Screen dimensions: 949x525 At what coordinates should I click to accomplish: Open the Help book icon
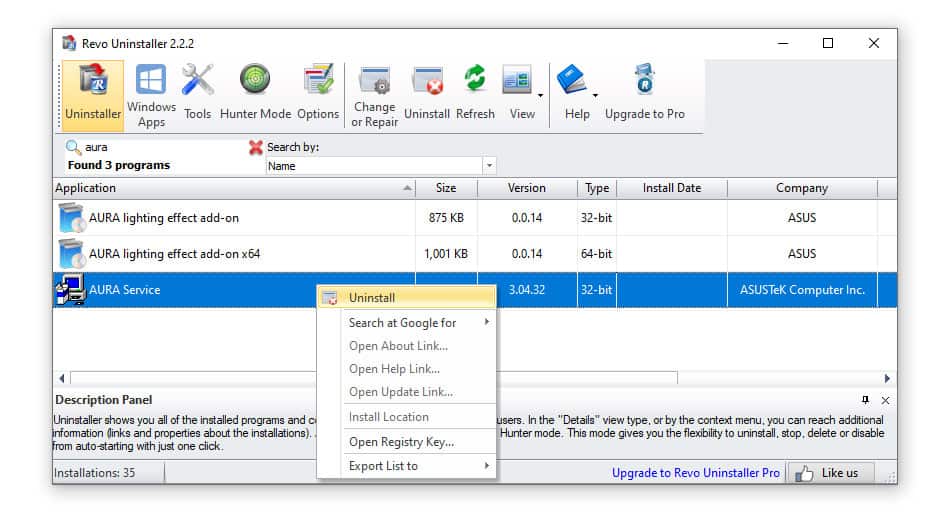tap(572, 79)
